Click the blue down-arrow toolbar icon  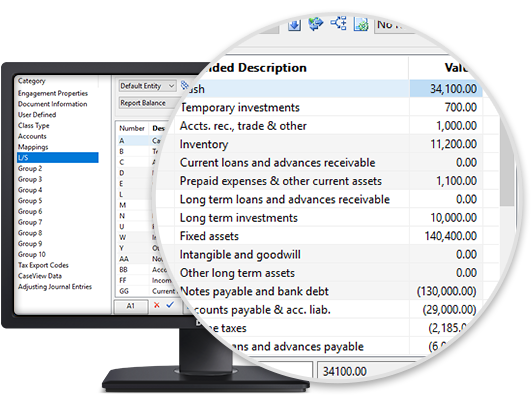click(294, 25)
